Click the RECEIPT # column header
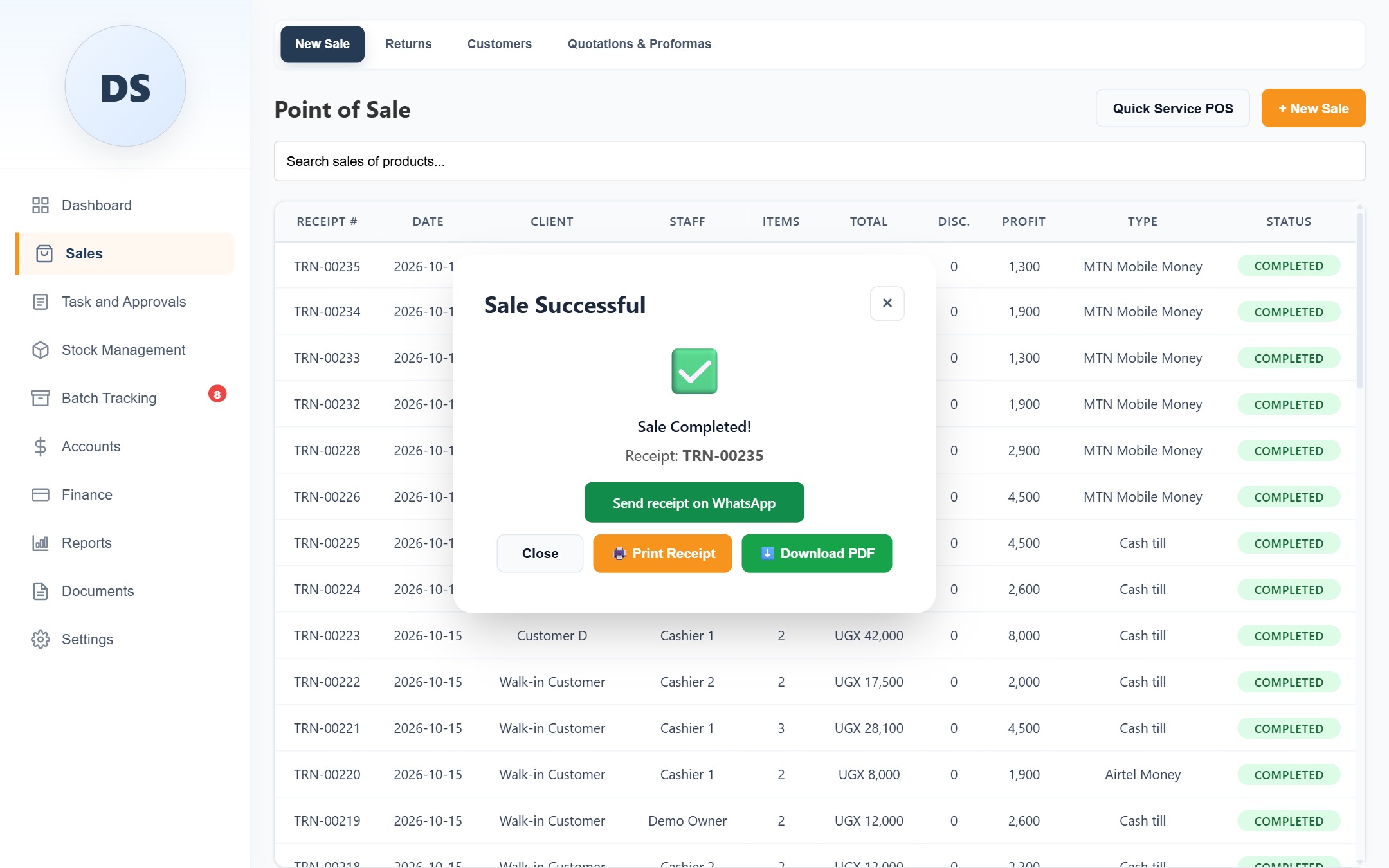 pos(327,221)
